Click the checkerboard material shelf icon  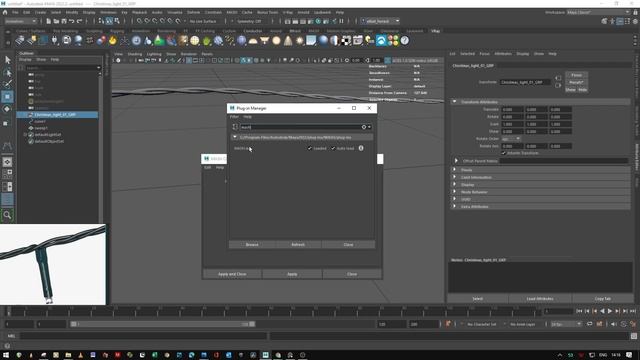(x=346, y=40)
